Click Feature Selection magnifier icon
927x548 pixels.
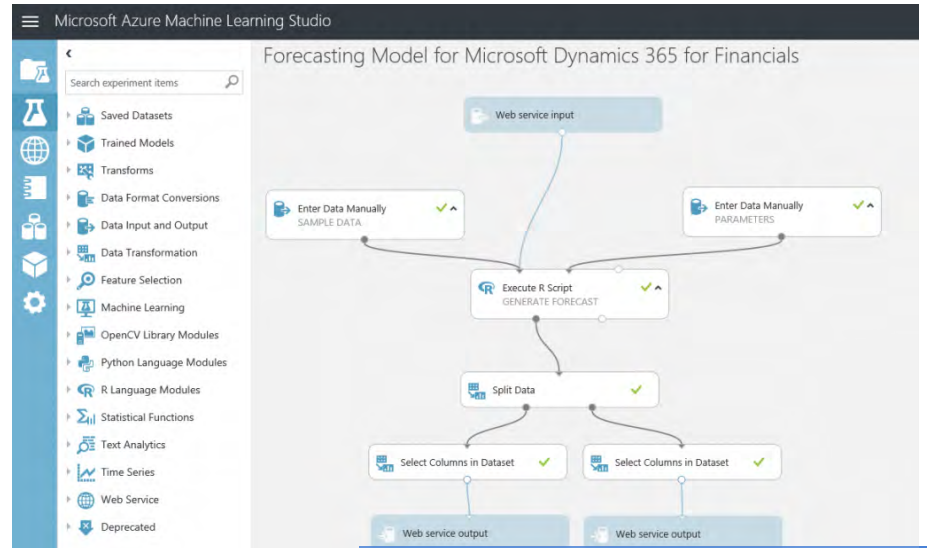point(86,280)
